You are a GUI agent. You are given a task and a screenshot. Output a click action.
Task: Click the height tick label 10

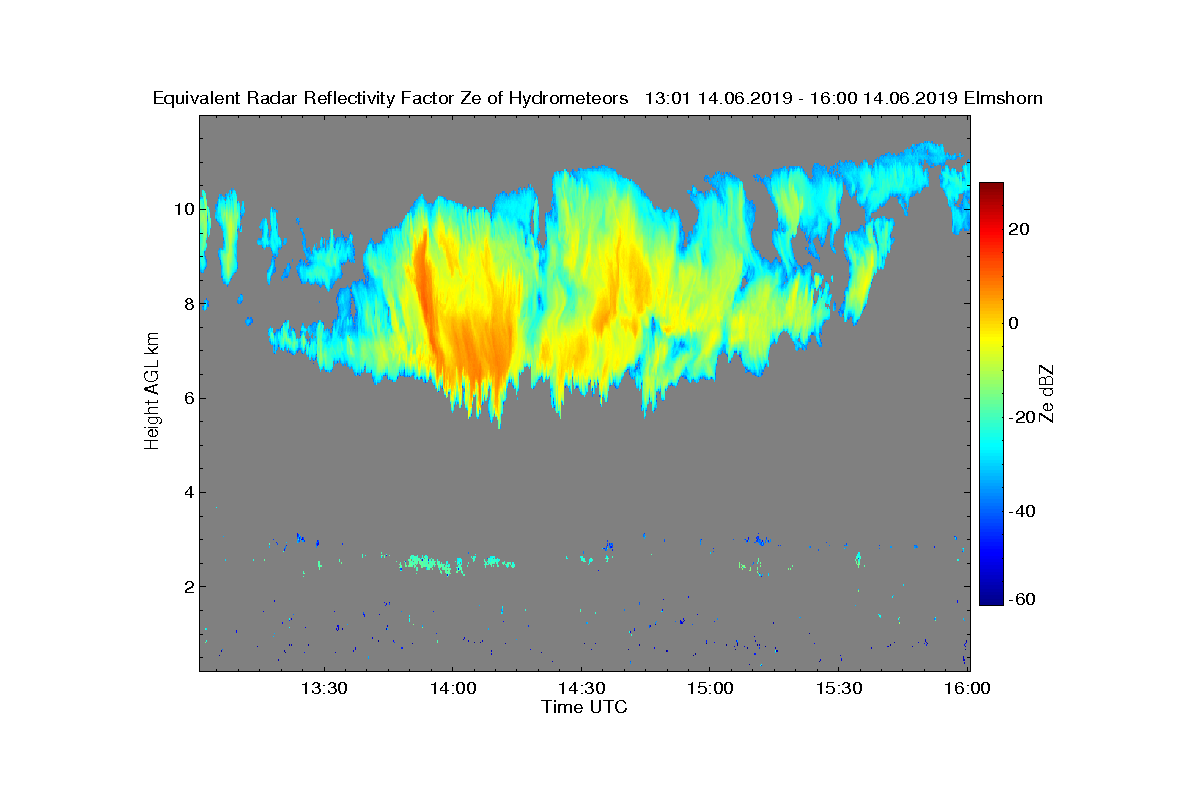click(x=184, y=210)
